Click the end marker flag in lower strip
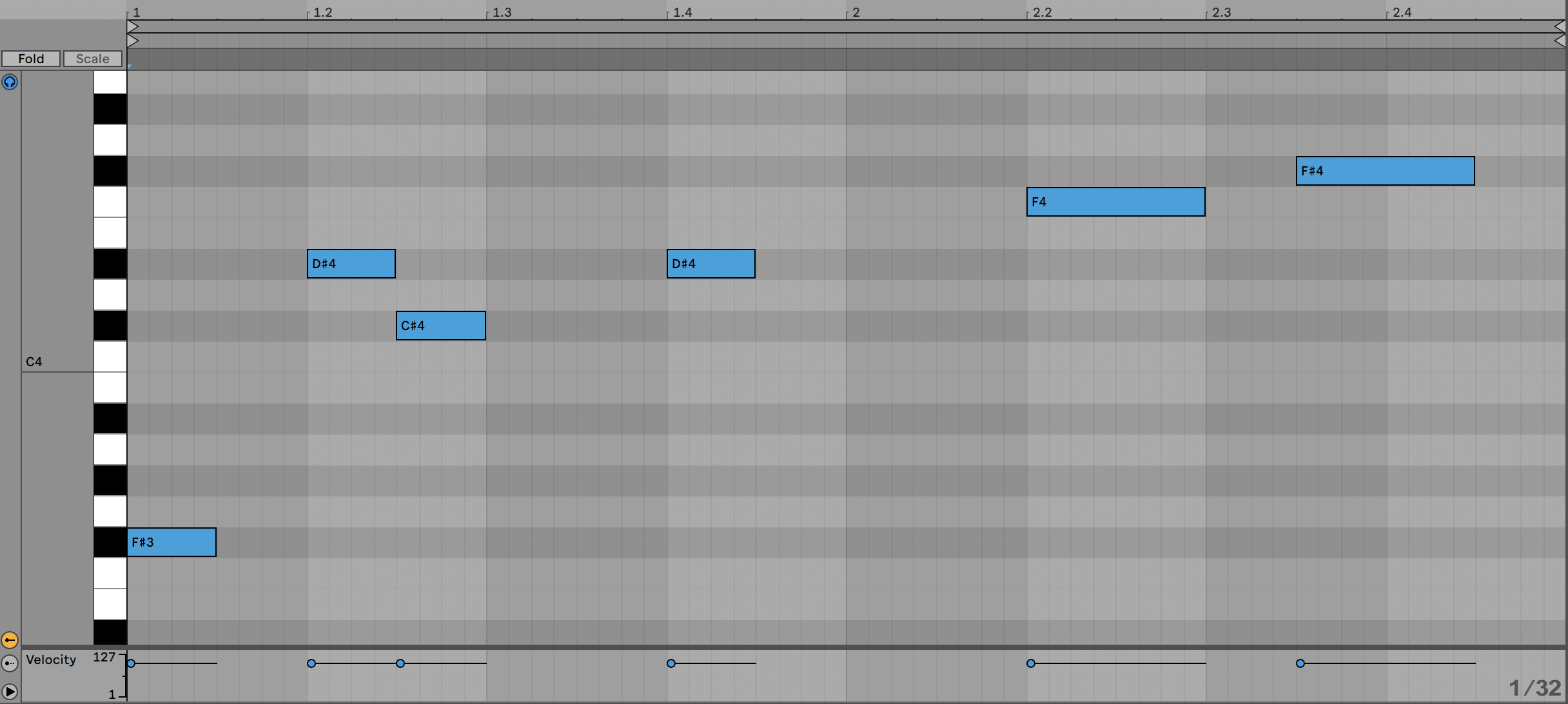The width and height of the screenshot is (1568, 704). pyautogui.click(x=1560, y=41)
